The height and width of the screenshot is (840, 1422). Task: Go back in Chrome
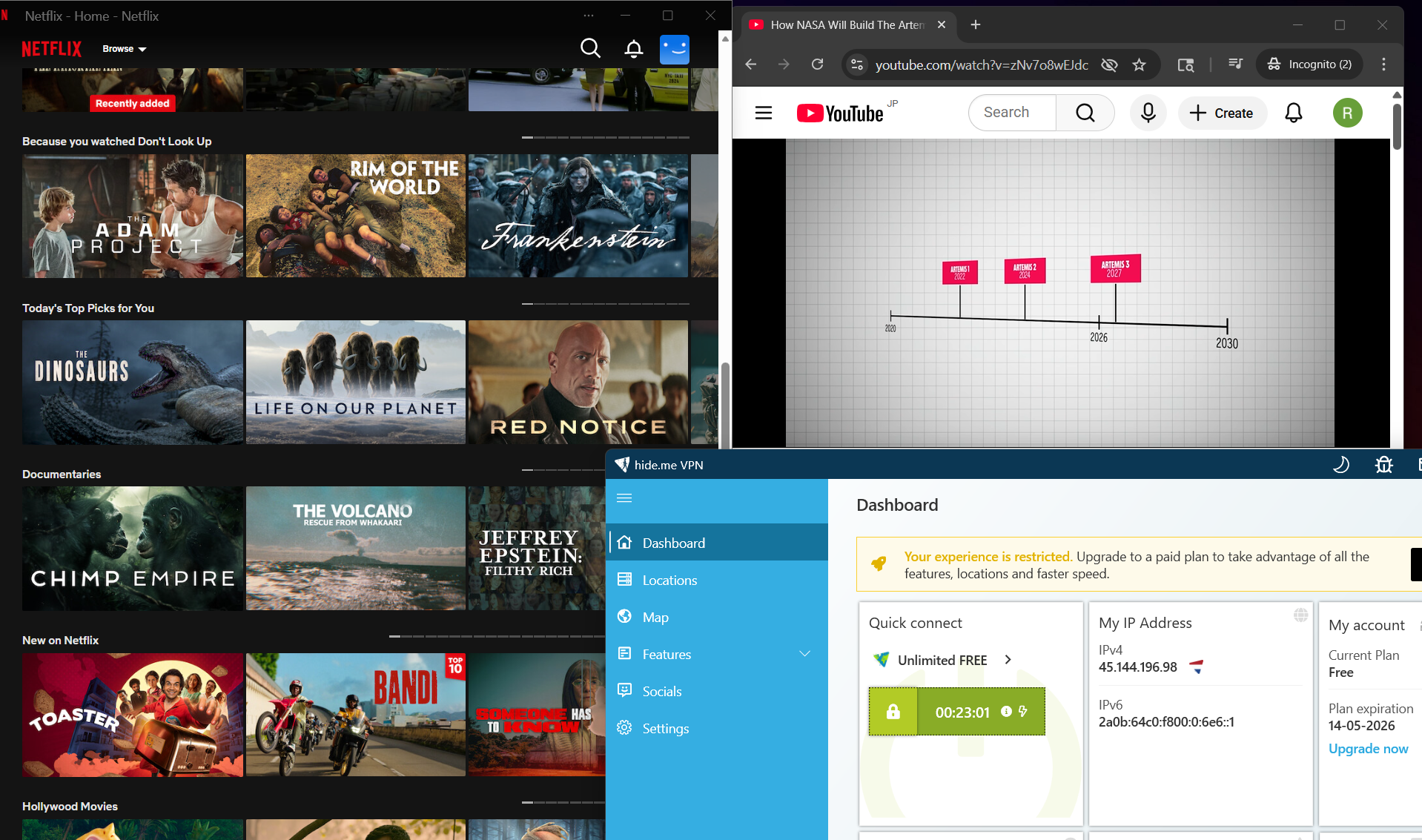coord(750,65)
